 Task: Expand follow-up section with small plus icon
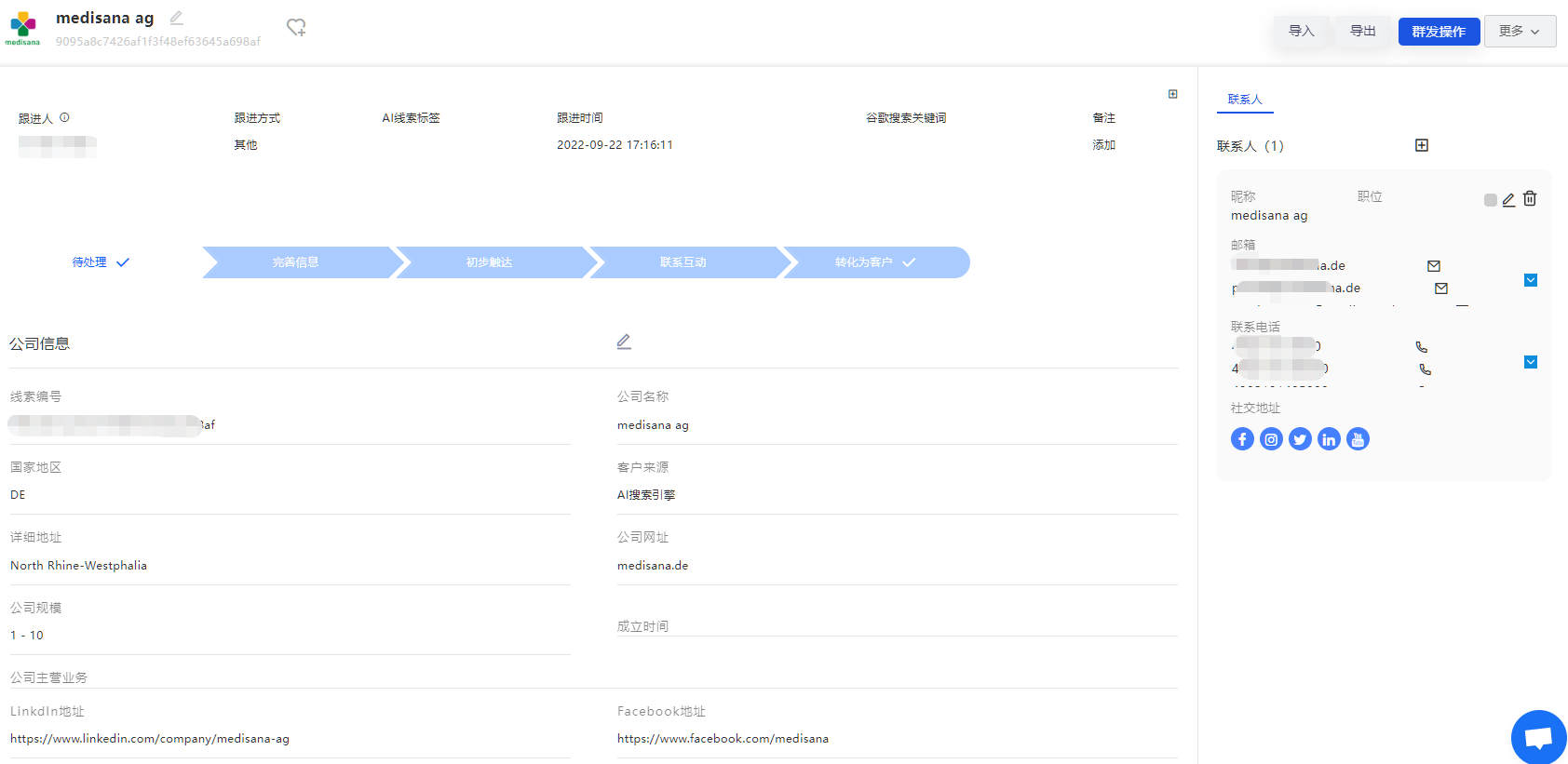pos(1173,94)
